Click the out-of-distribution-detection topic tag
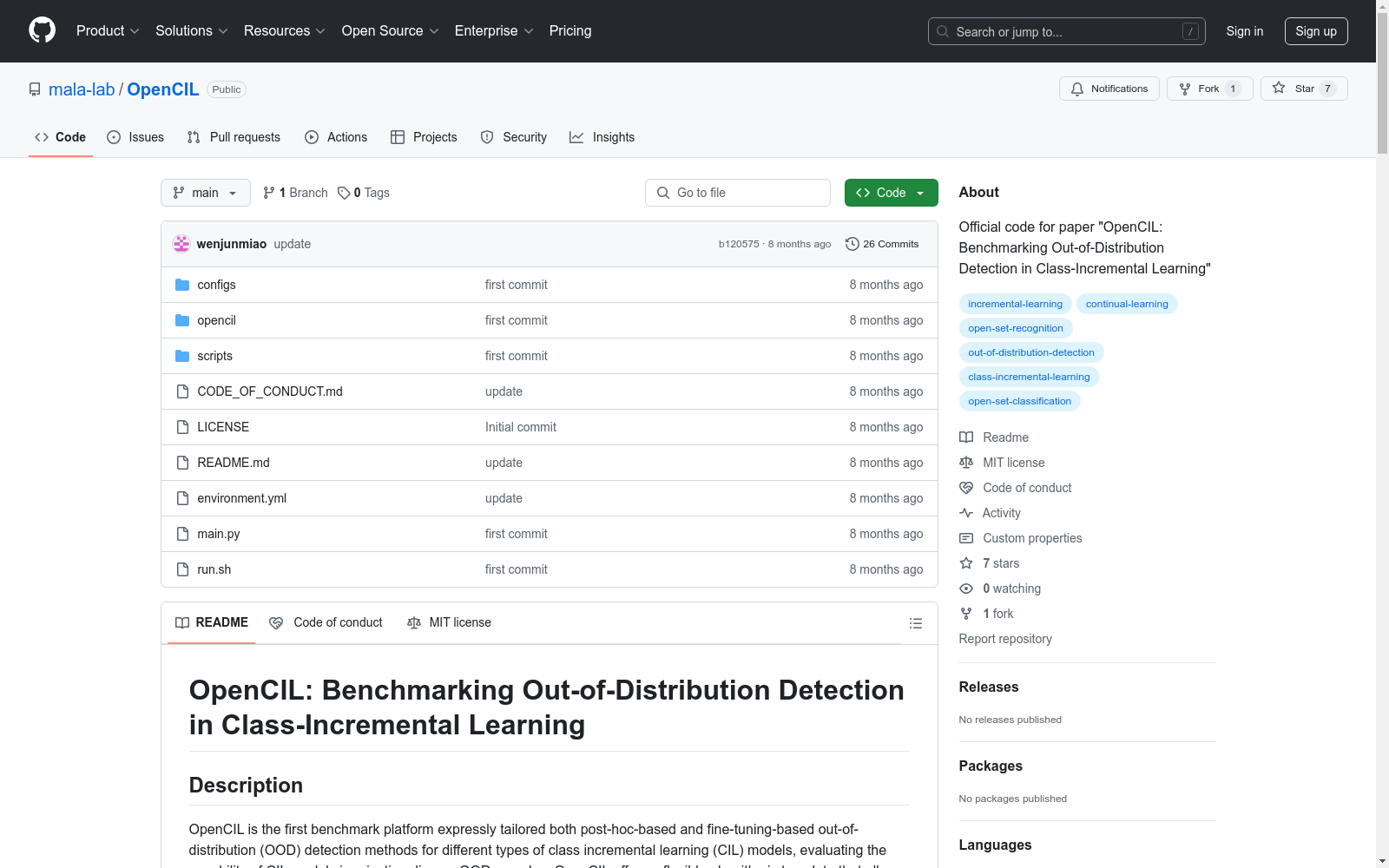Screen dimensions: 1389x868 1031,352
